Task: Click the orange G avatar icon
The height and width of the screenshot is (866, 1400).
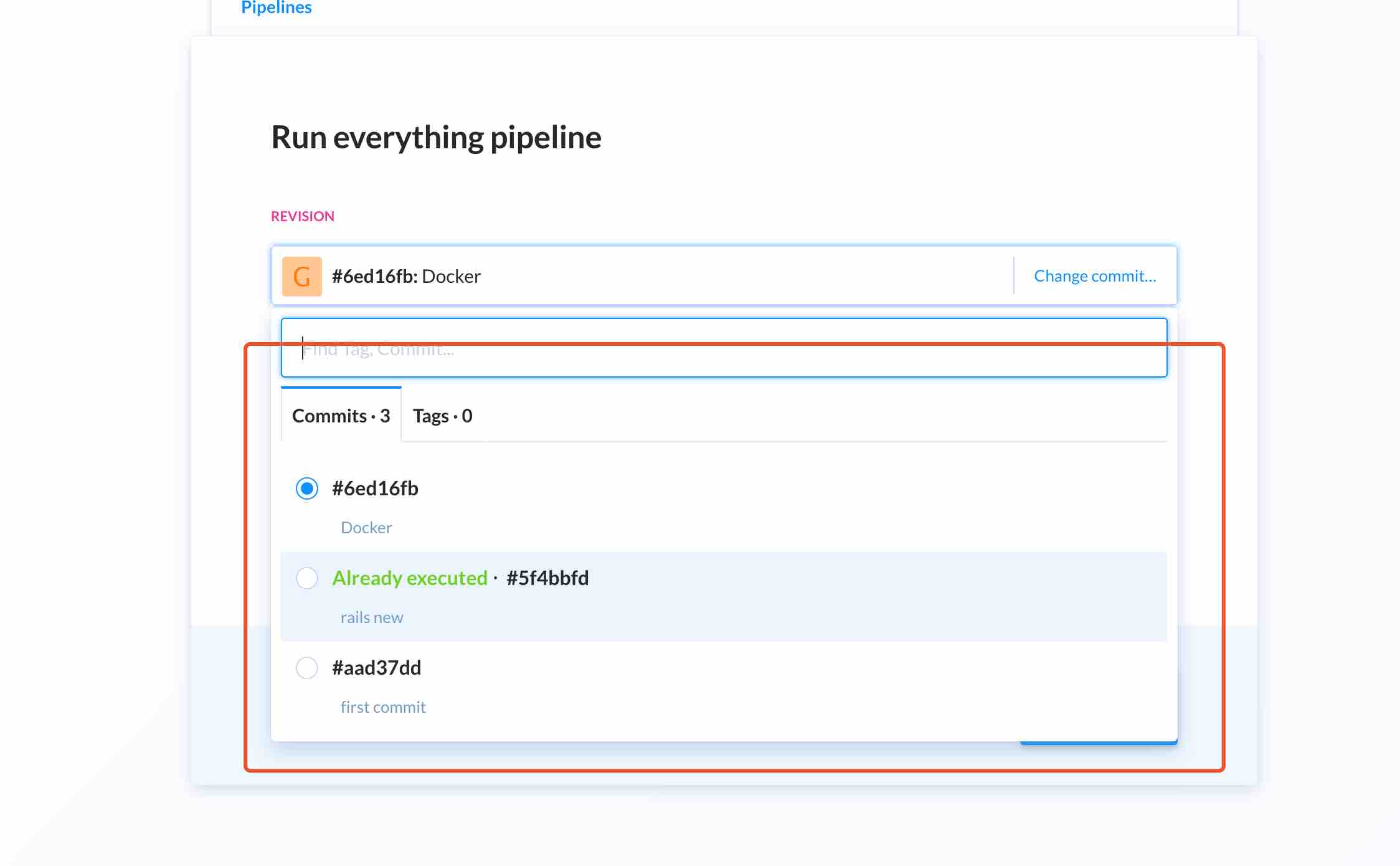Action: point(301,276)
